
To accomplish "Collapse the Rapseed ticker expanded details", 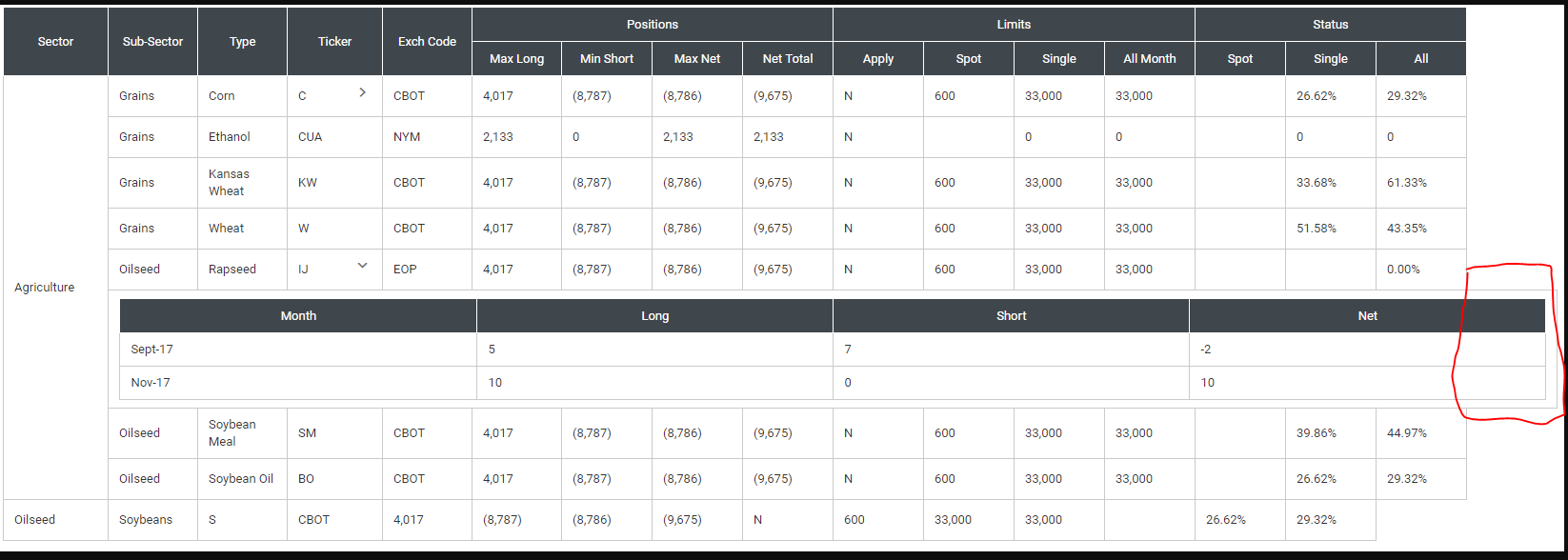I will point(362,266).
